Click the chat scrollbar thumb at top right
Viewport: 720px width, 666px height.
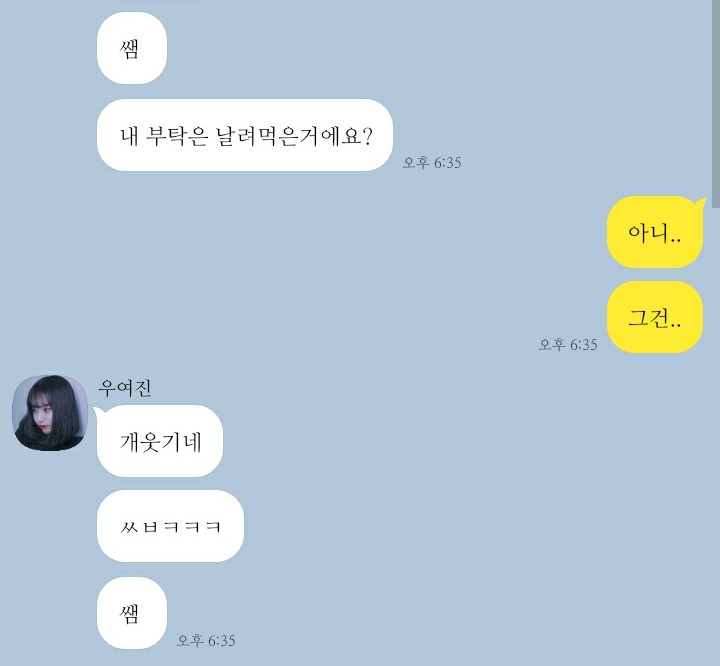pyautogui.click(x=715, y=103)
